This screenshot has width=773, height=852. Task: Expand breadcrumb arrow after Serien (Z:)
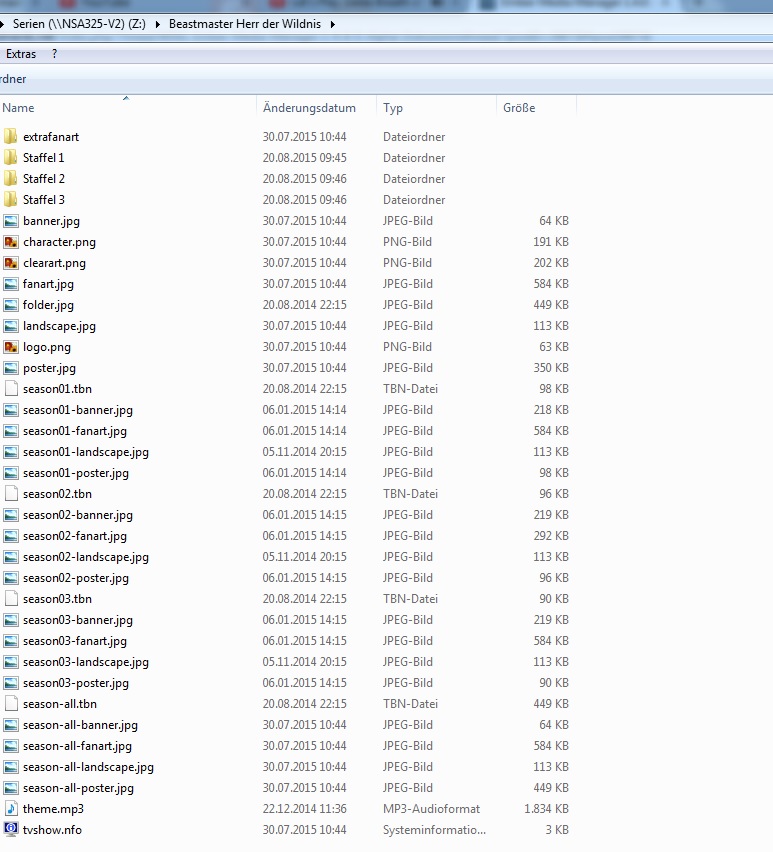point(158,24)
